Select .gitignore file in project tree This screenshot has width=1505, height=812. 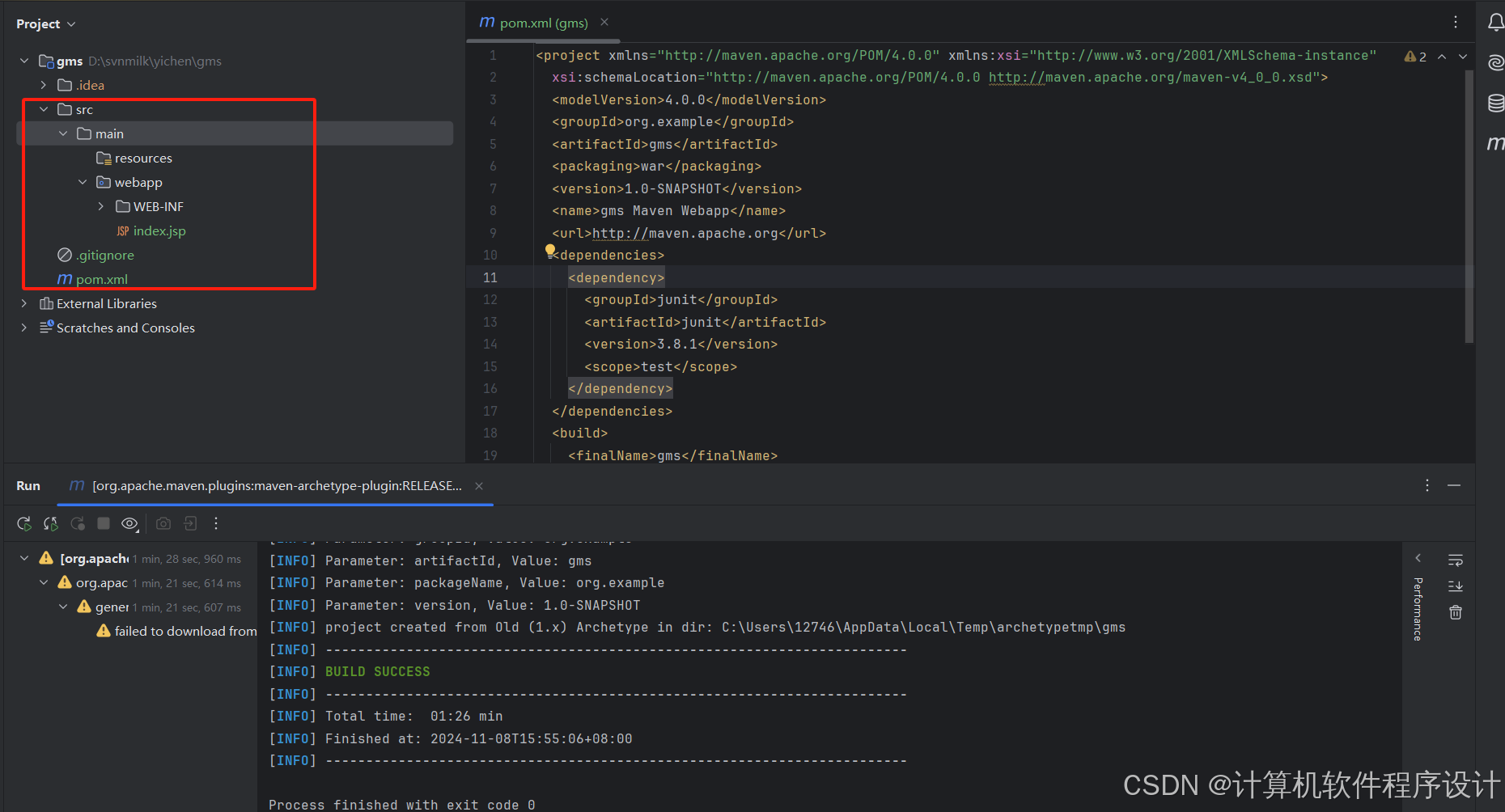tap(96, 255)
